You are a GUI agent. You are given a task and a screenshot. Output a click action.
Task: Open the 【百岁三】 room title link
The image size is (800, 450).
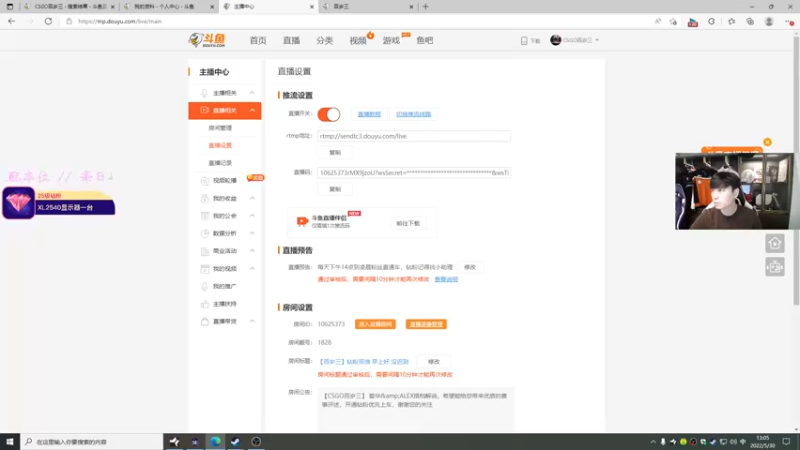[x=364, y=362]
